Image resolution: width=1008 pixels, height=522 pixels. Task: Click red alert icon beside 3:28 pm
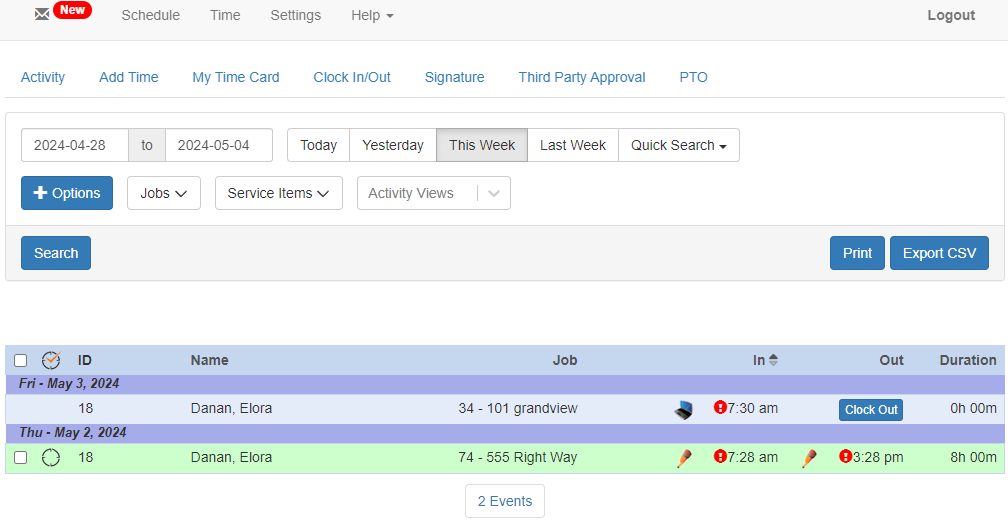(x=845, y=457)
